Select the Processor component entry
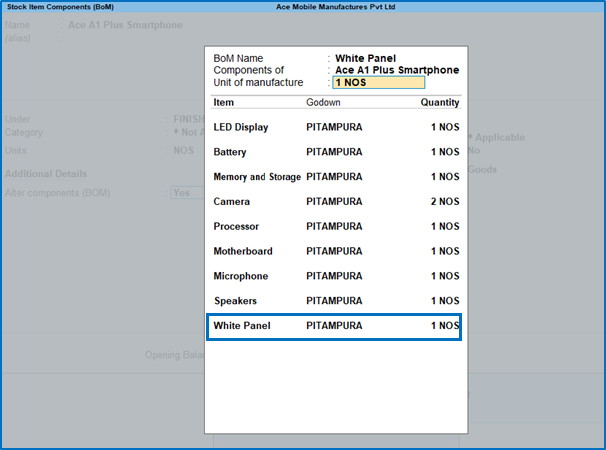Screen dimensions: 606x450 (x=236, y=226)
